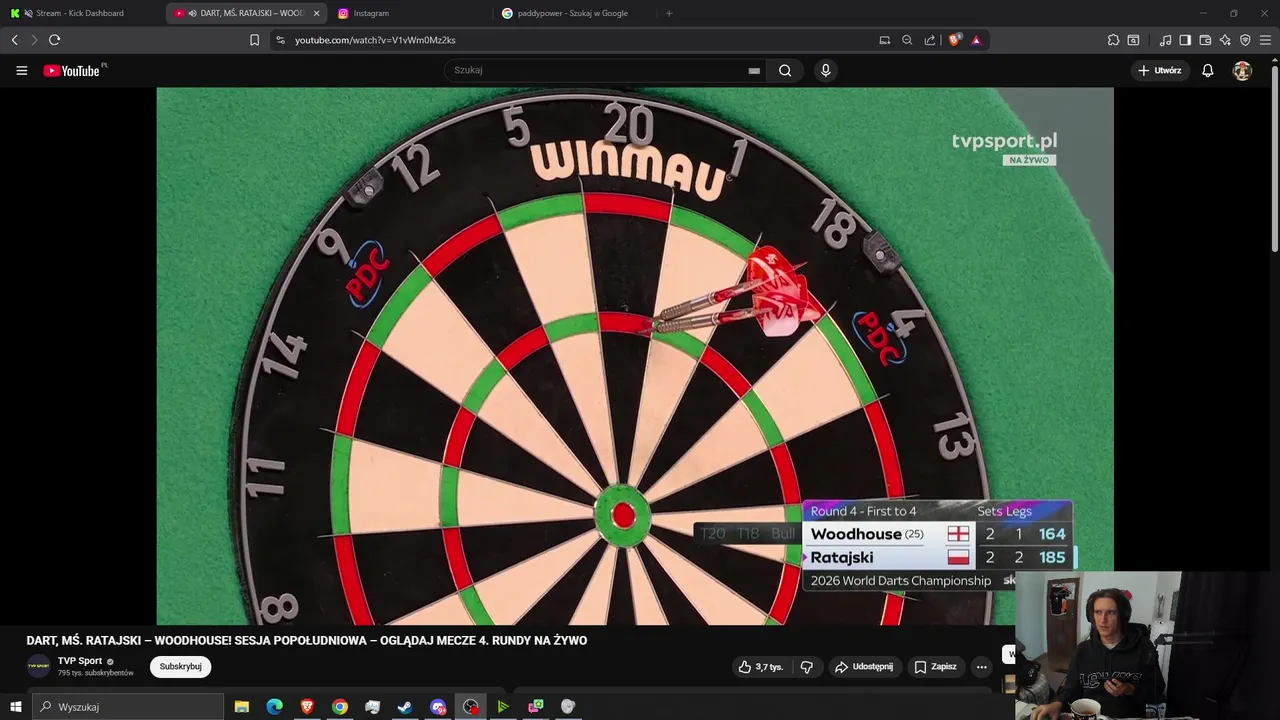Open YouTube notifications bell
The image size is (1280, 720).
1208,71
